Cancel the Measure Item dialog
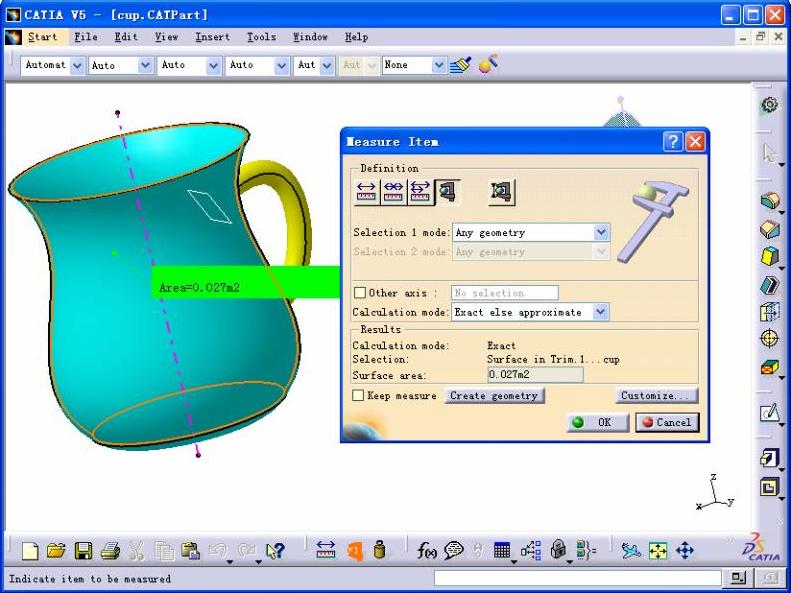This screenshot has width=791, height=593. (667, 423)
